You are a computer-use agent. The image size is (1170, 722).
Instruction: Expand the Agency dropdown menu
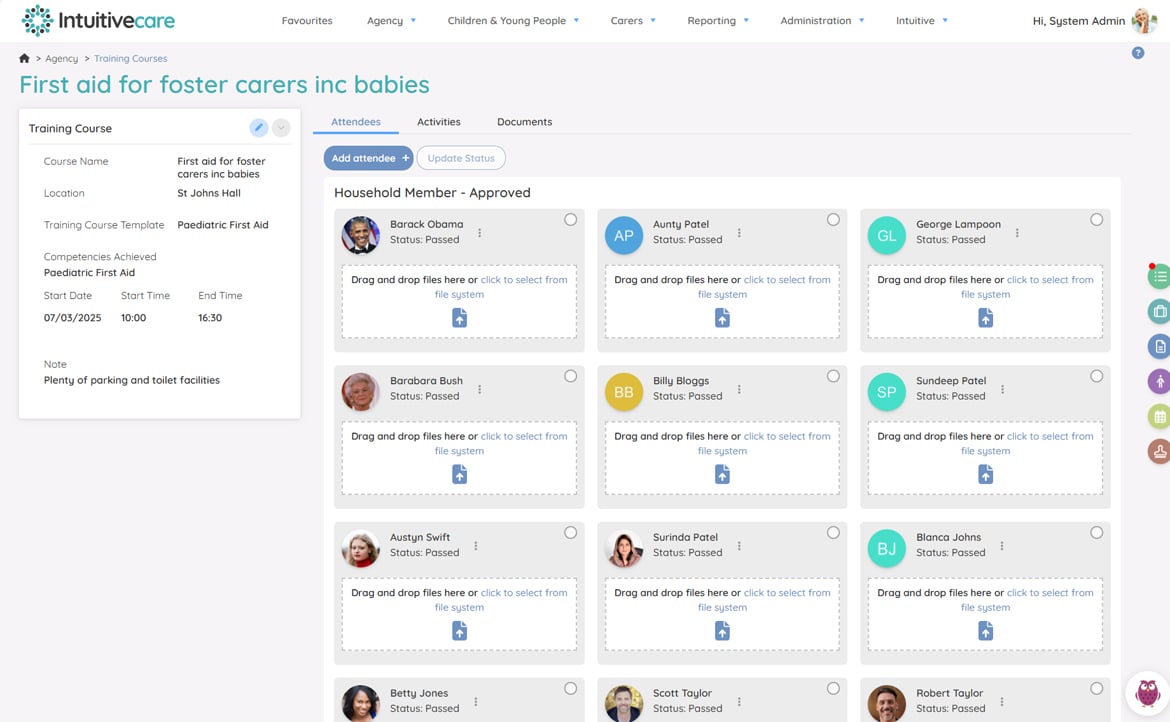pyautogui.click(x=391, y=21)
